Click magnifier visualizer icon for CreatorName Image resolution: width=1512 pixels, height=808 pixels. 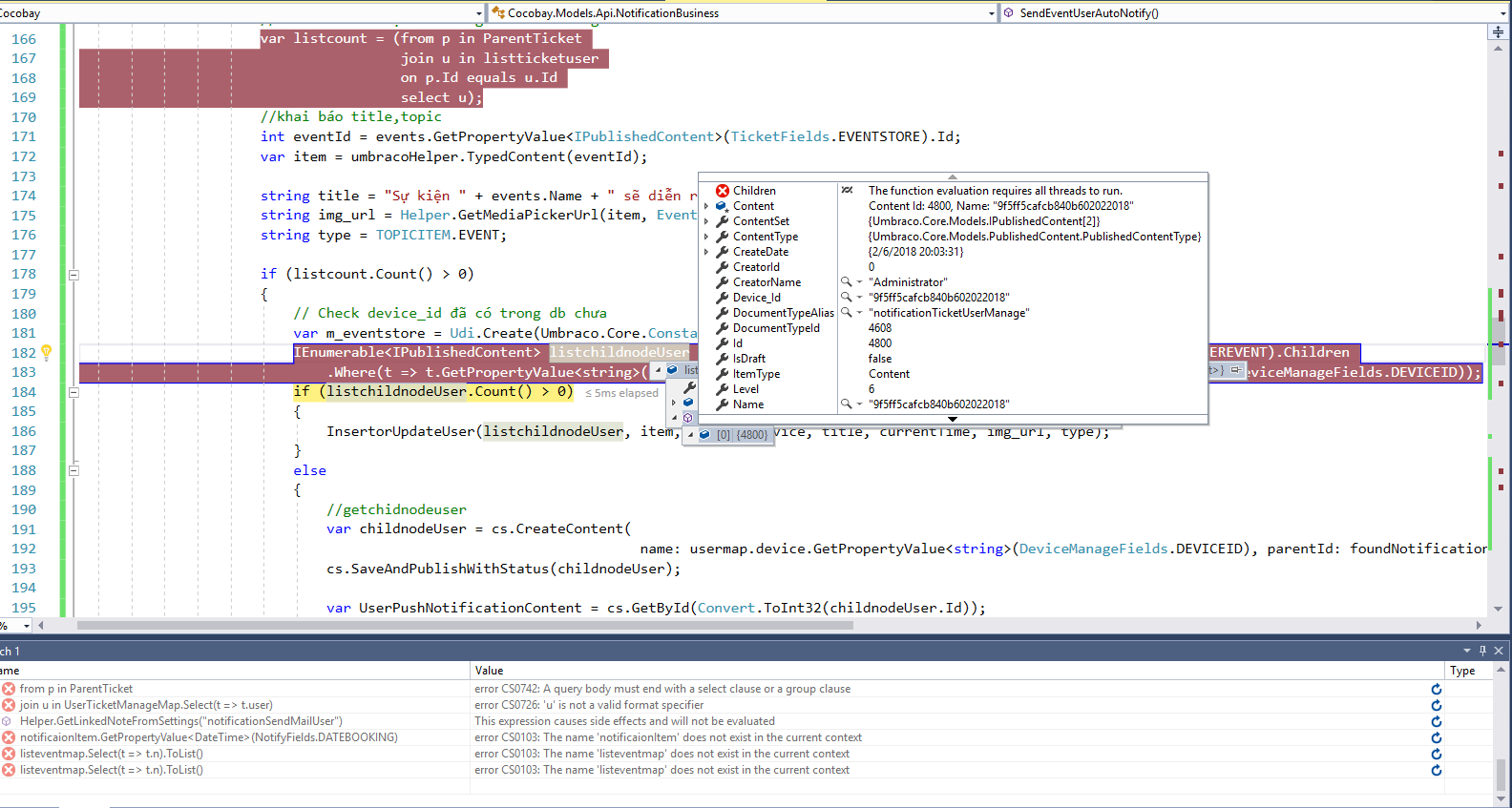click(846, 282)
